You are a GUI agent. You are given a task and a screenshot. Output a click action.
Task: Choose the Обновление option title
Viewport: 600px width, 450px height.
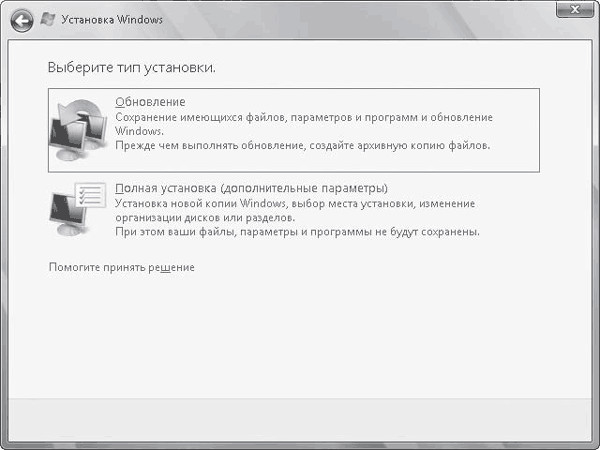click(150, 102)
